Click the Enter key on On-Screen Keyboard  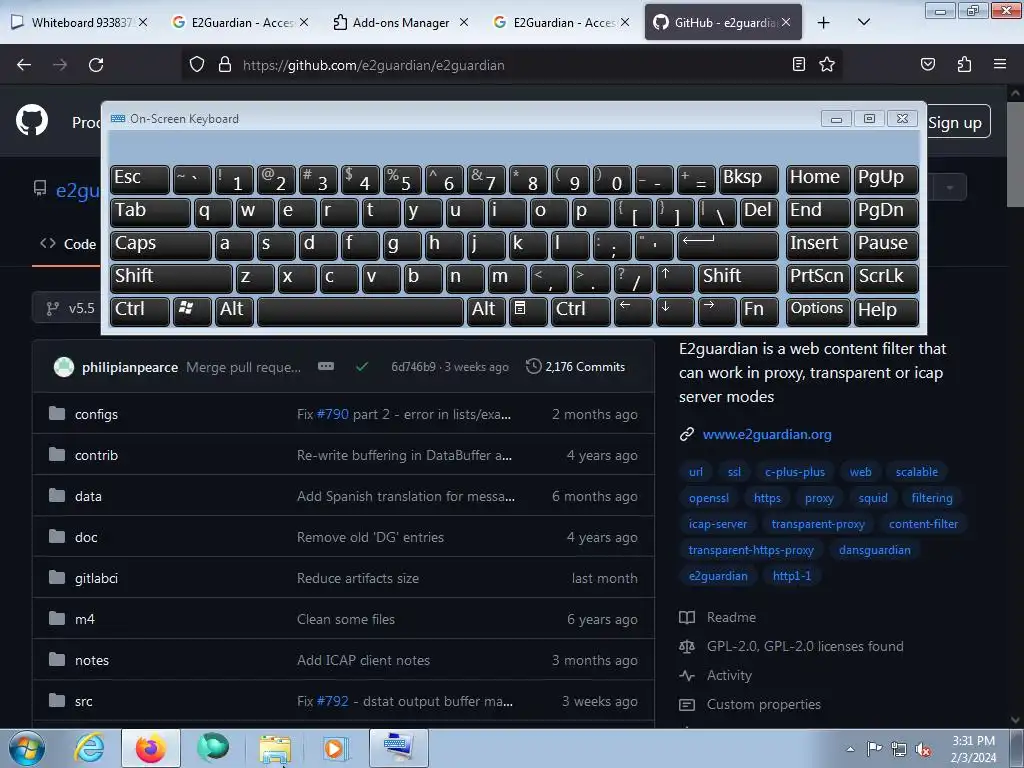coord(727,245)
